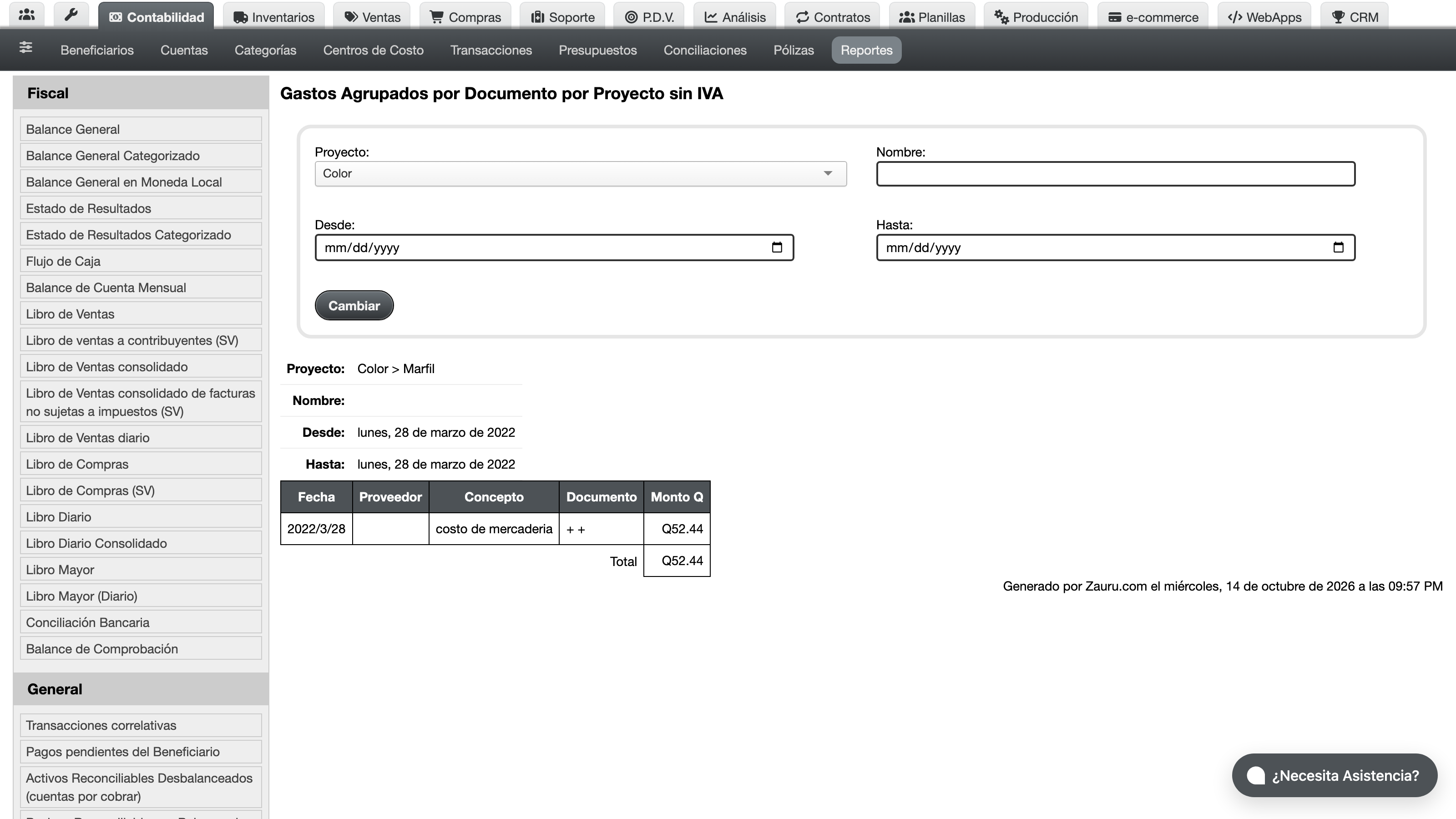Go to the Compras module tab
The height and width of the screenshot is (819, 1456).
(465, 16)
